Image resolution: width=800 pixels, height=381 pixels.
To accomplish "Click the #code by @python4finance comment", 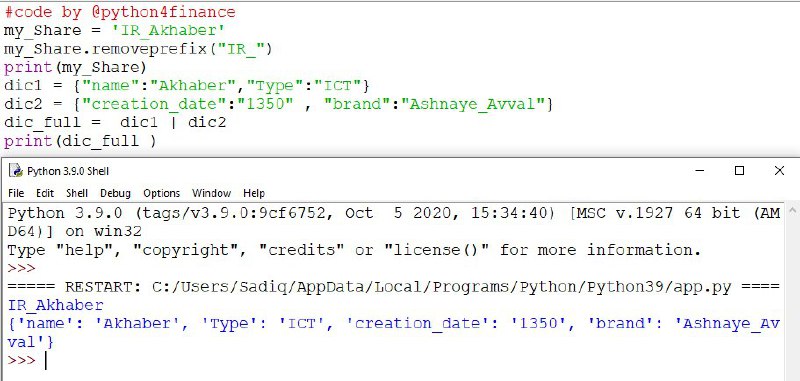I will click(120, 12).
